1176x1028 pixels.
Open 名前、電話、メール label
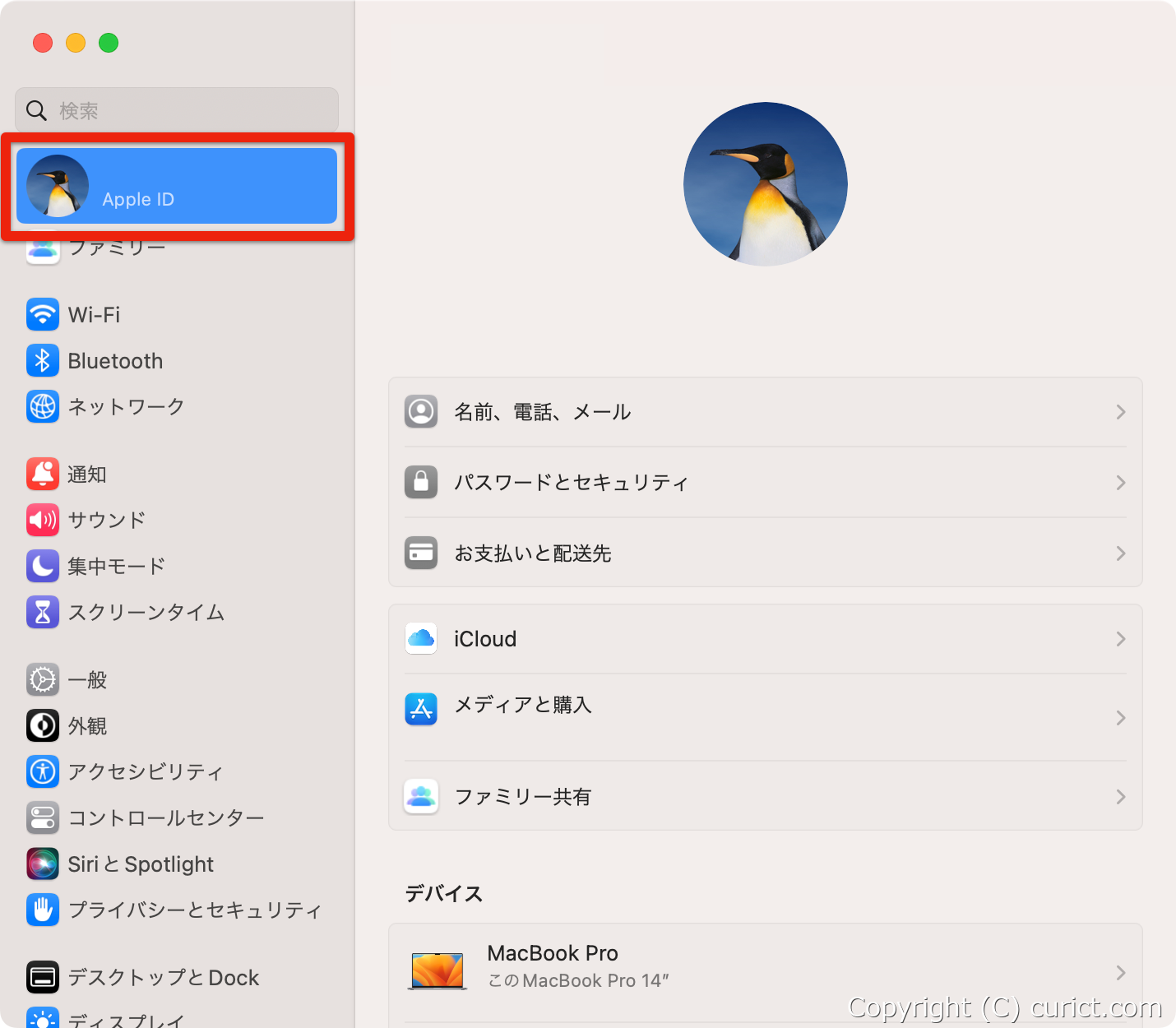543,412
